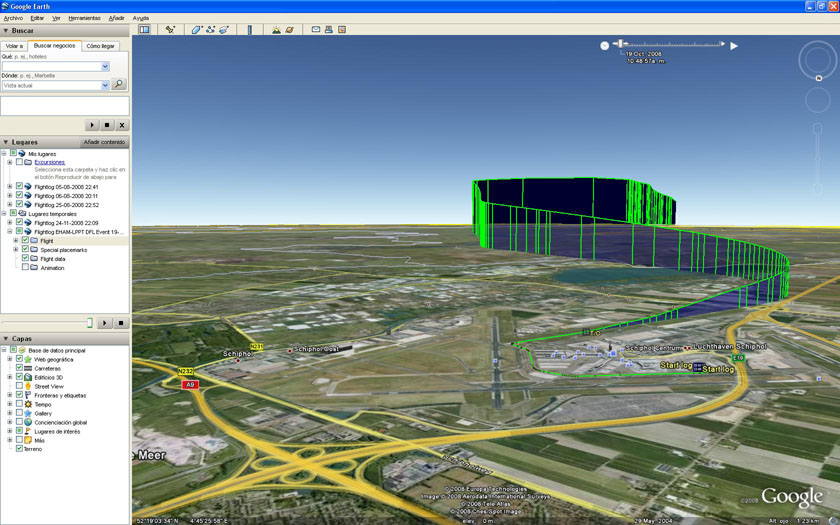Screen dimensions: 840x525
Task: Check the Excursiones folder checkbox
Action: pos(19,162)
